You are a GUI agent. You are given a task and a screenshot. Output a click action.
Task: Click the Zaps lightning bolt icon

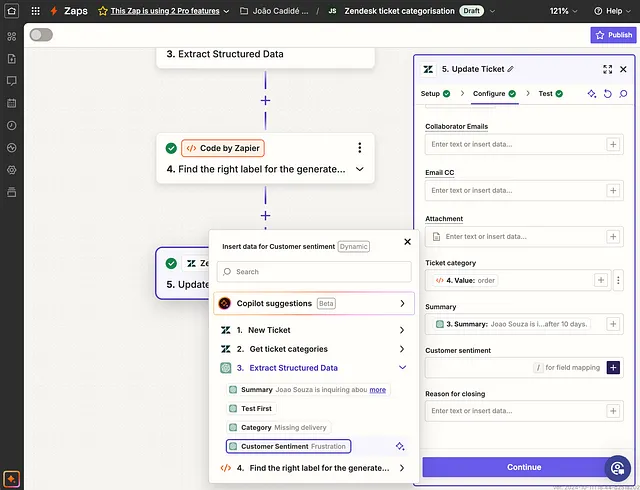coord(53,11)
